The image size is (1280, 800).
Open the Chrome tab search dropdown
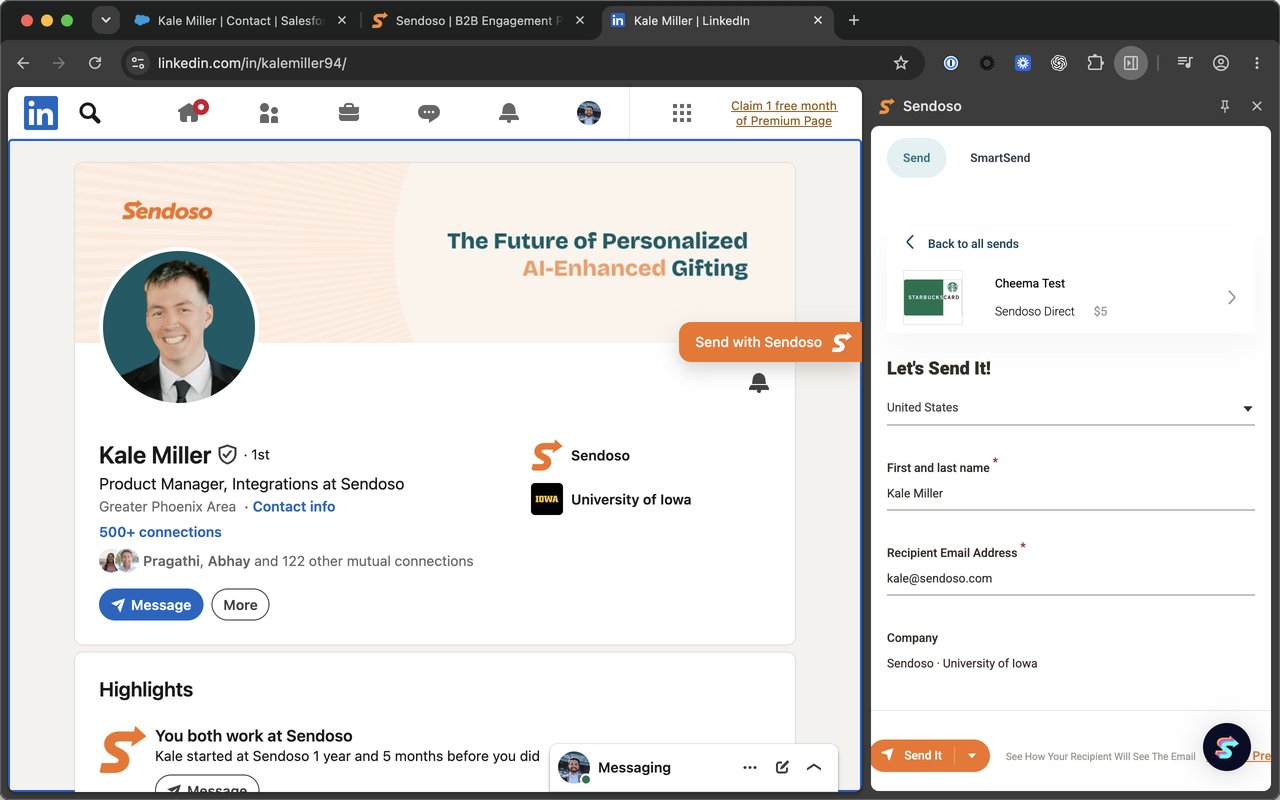[105, 20]
